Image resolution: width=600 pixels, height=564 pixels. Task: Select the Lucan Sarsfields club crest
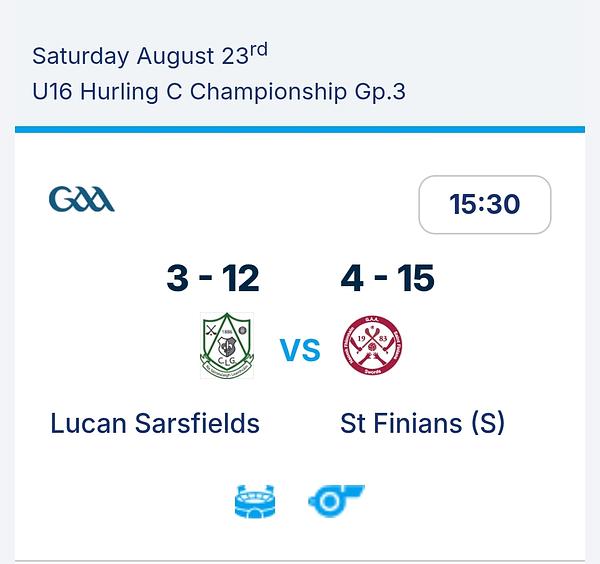pos(227,346)
